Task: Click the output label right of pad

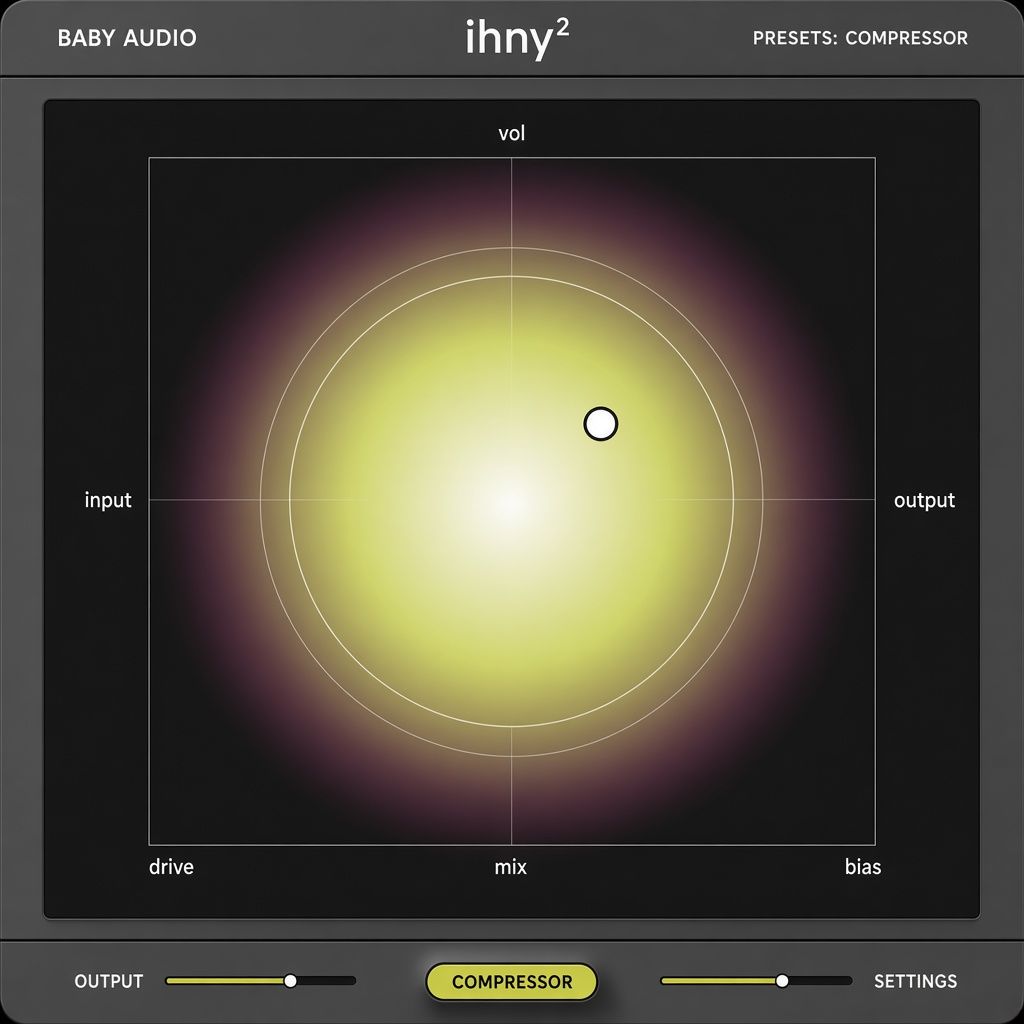Action: [x=924, y=500]
